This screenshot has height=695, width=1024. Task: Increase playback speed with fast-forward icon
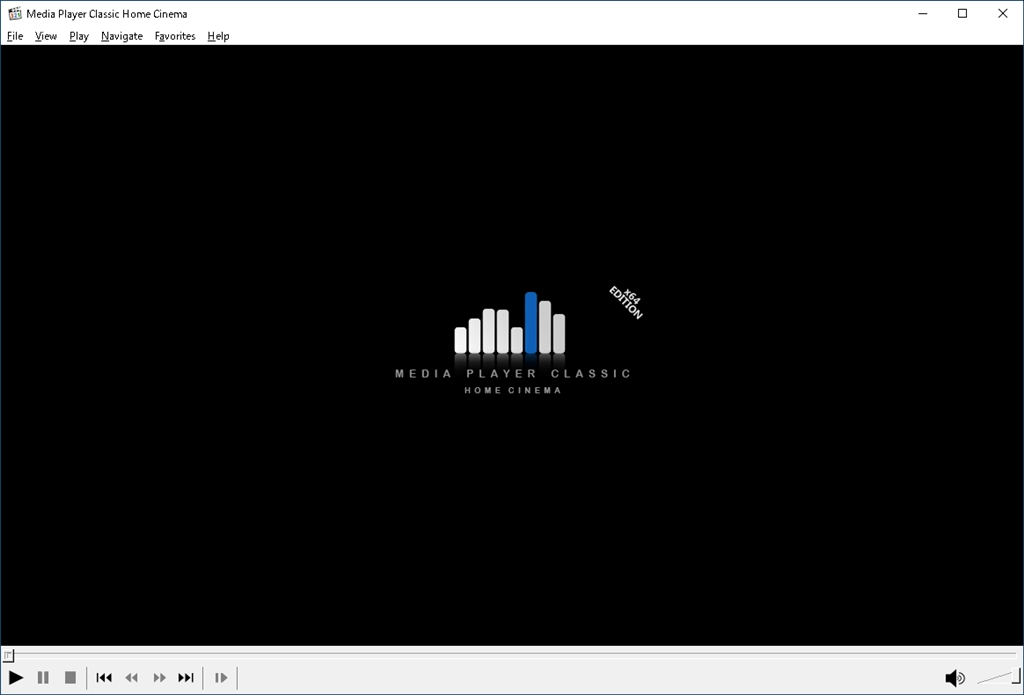pyautogui.click(x=159, y=678)
